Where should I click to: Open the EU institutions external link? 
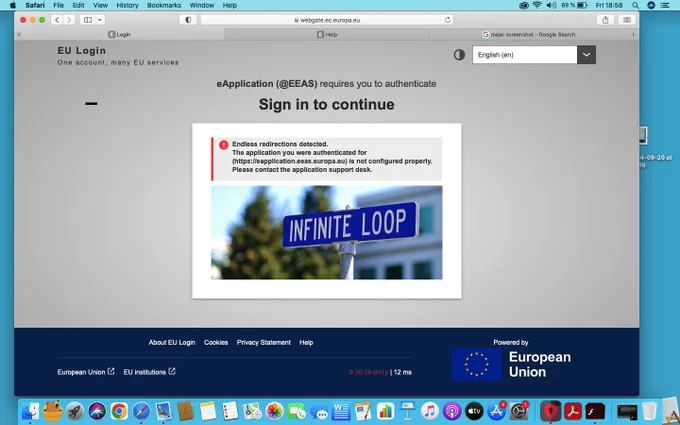click(x=149, y=372)
